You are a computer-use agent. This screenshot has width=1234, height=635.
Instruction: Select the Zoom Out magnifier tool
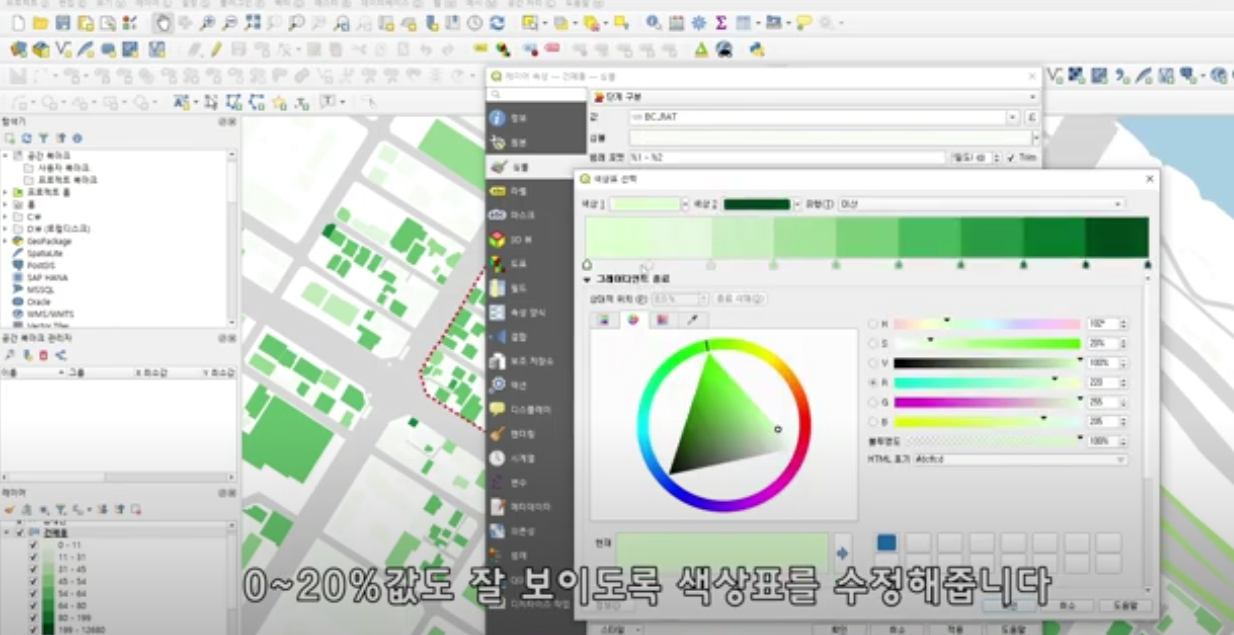(x=230, y=22)
